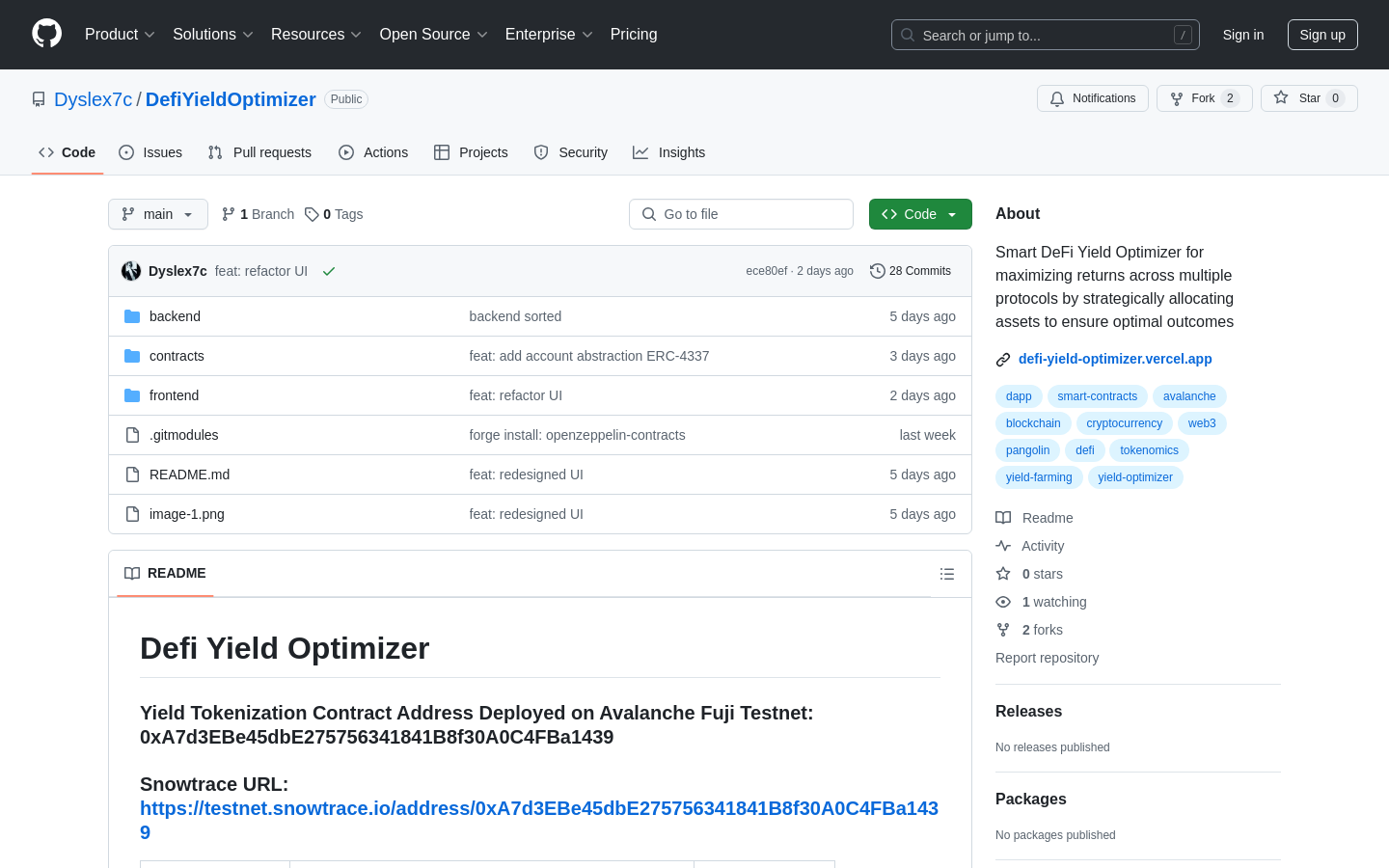This screenshot has width=1389, height=868.
Task: Click the dapp topic tag
Action: (x=1019, y=396)
